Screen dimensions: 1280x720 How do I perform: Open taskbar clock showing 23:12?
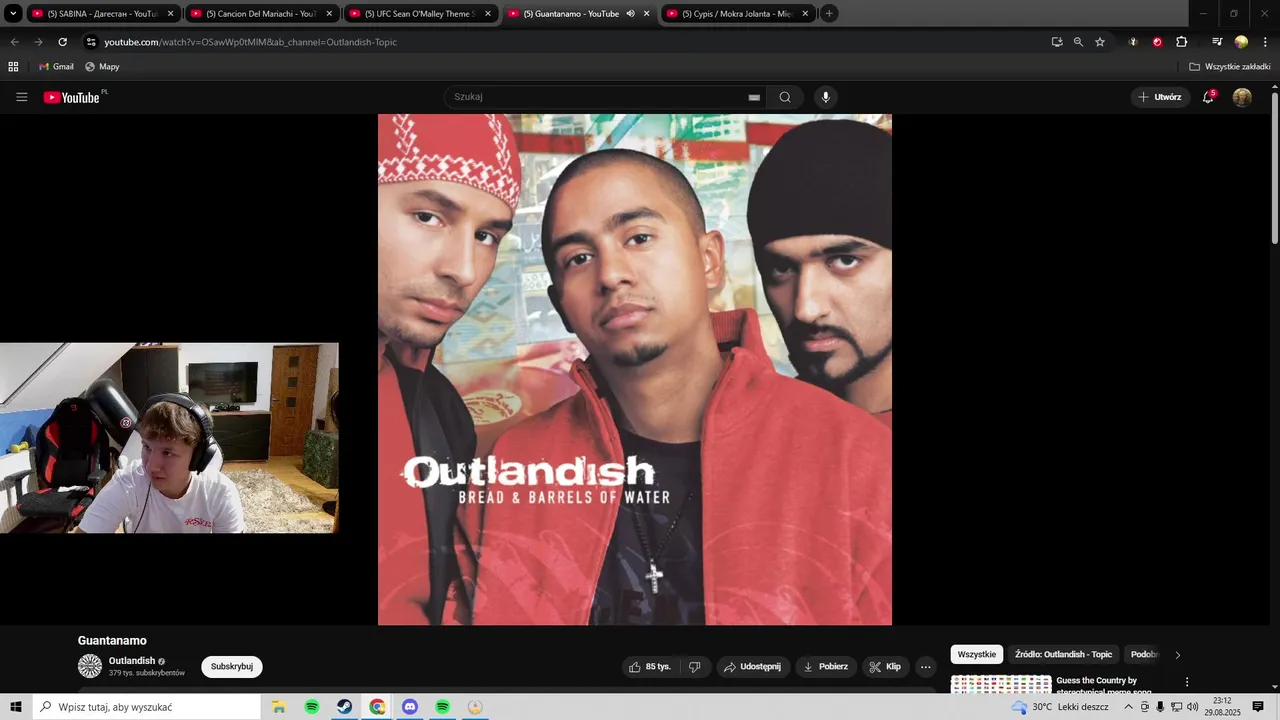pyautogui.click(x=1222, y=707)
